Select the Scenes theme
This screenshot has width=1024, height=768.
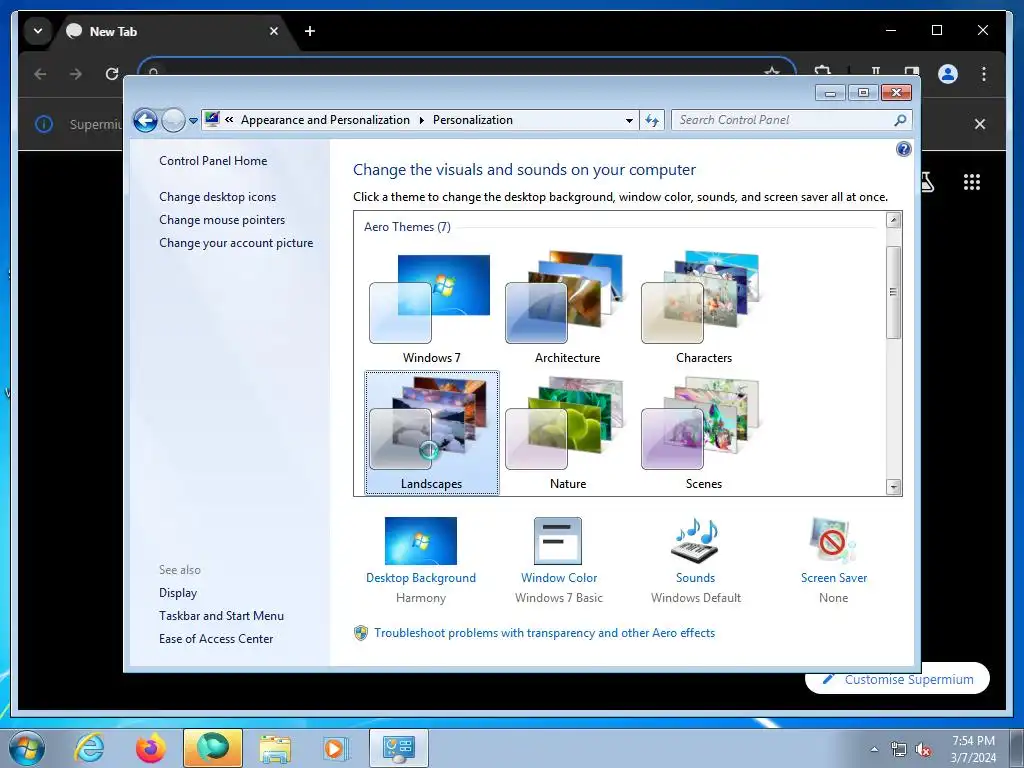tap(703, 434)
